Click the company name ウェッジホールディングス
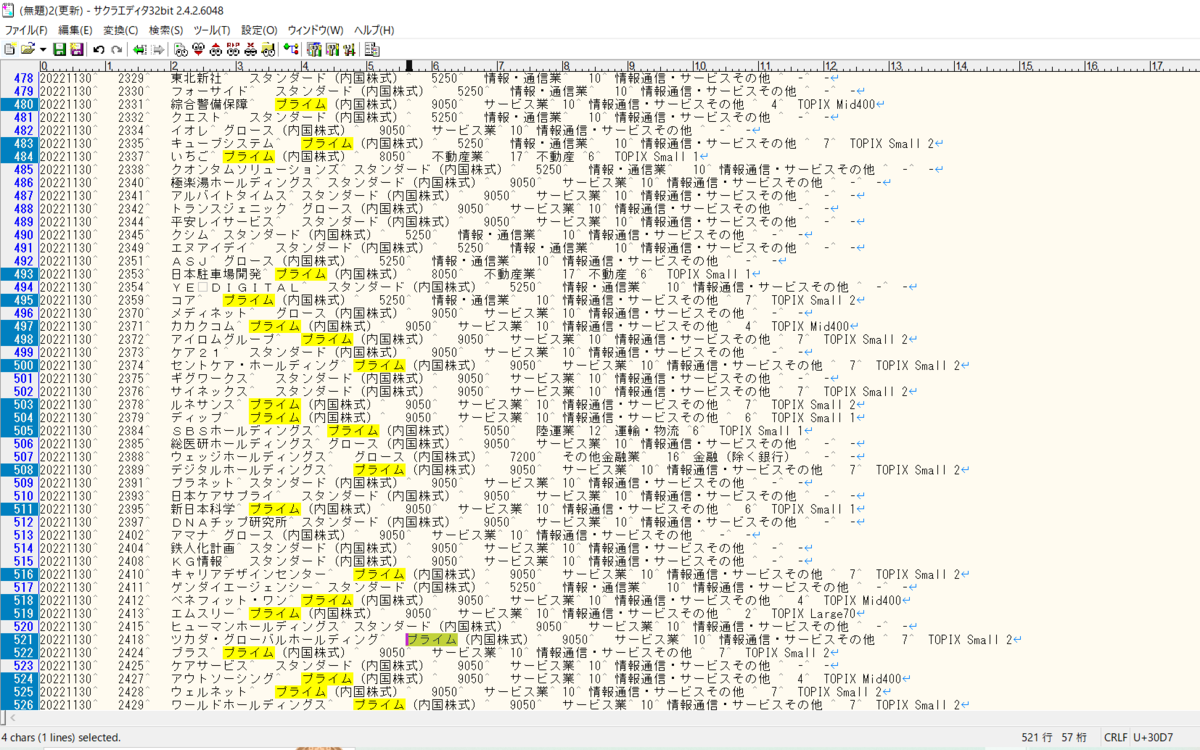Viewport: 1200px width, 750px height. point(248,456)
